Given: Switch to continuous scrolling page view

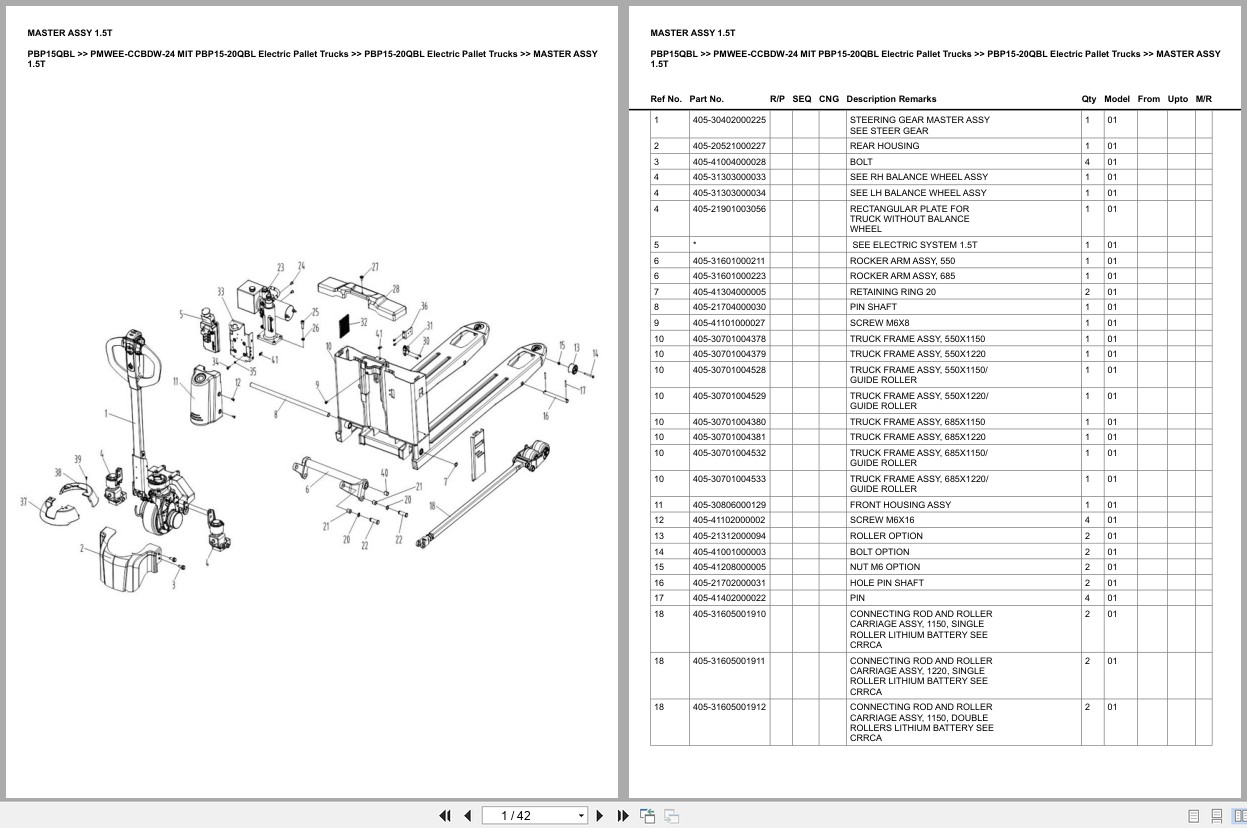Looking at the screenshot, I should tap(1216, 816).
